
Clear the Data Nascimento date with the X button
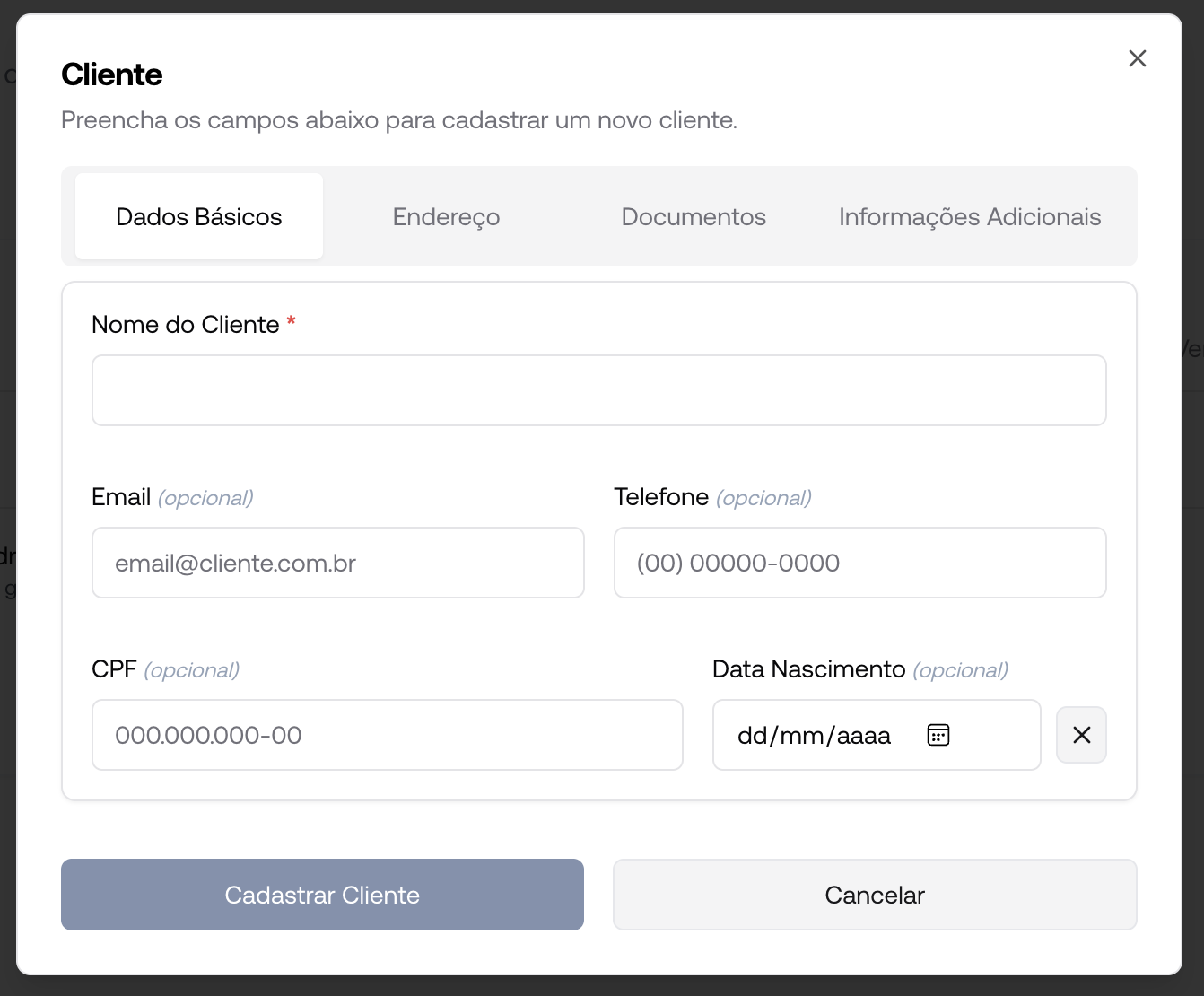pos(1081,735)
